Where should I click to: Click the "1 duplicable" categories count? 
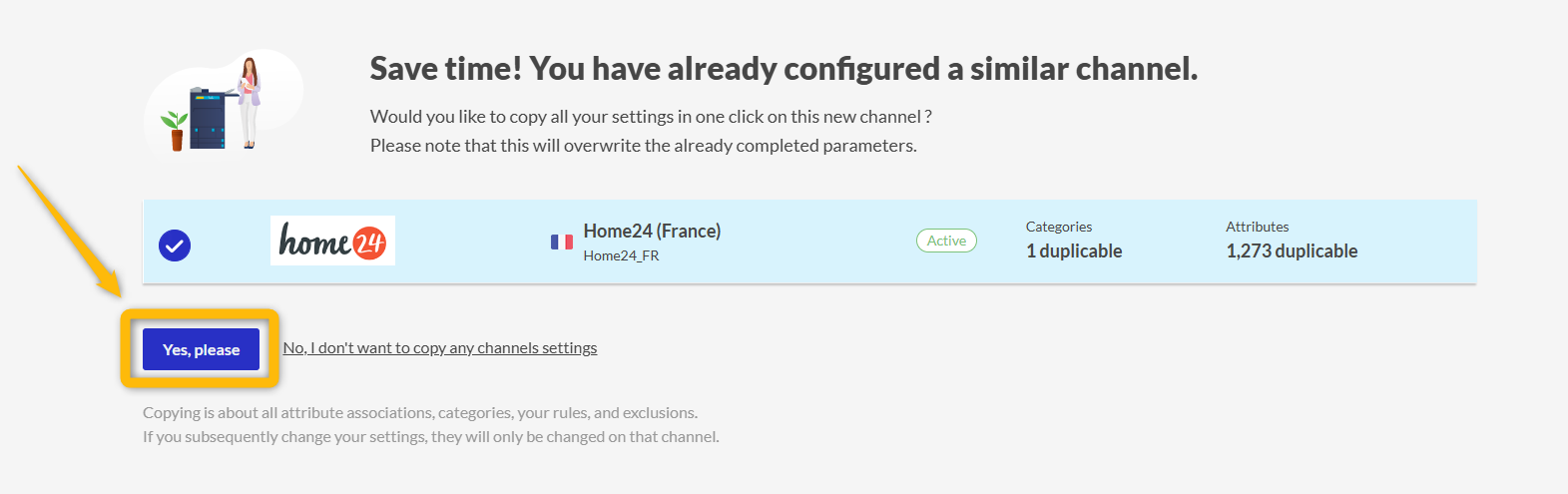[1074, 250]
